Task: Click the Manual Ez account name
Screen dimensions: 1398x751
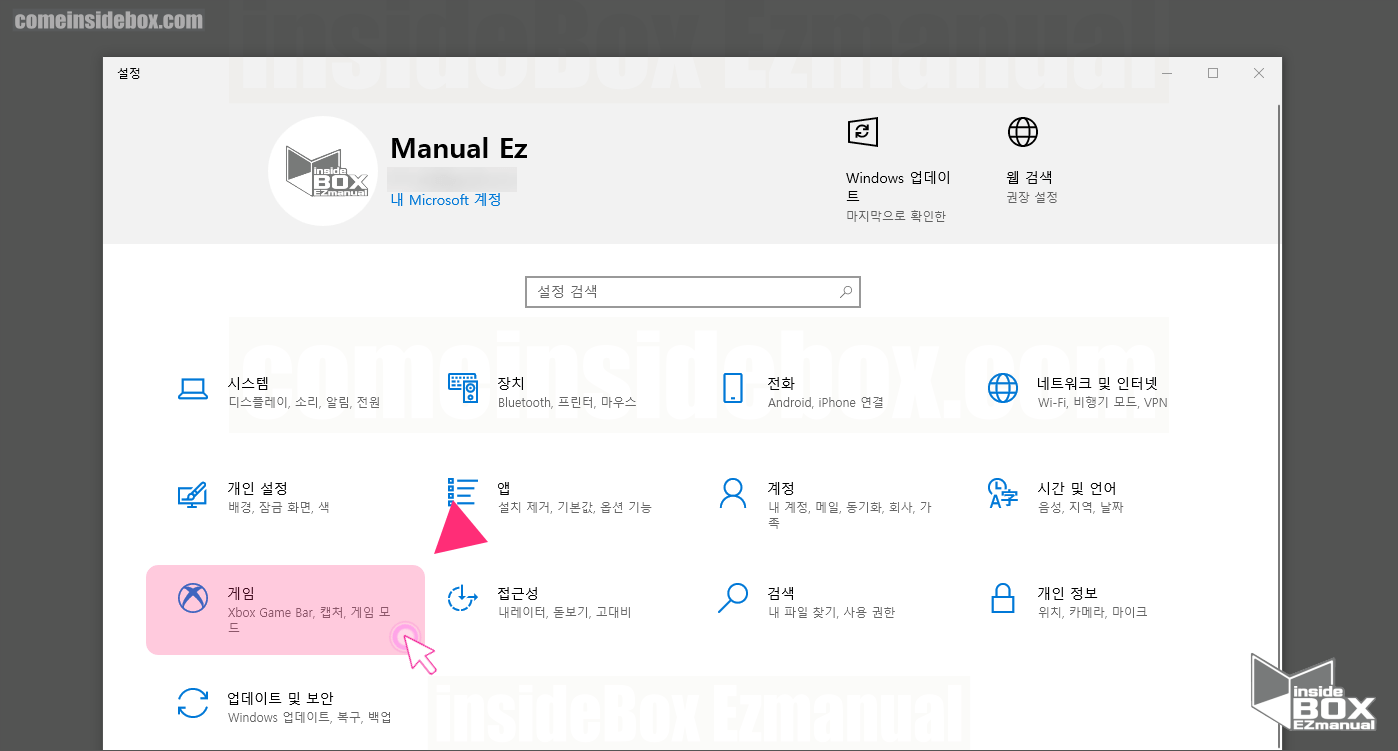Action: tap(459, 149)
